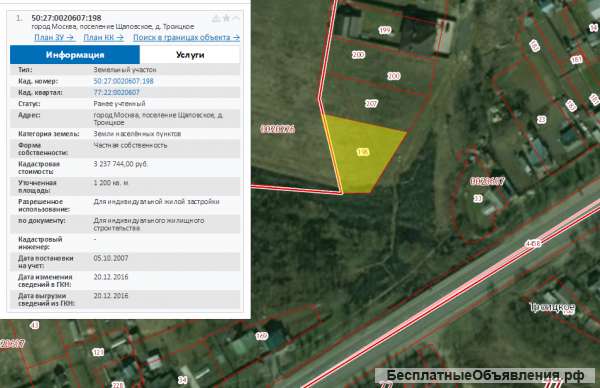Select cadastral value 3 237 744,00 руб.
The height and width of the screenshot is (388, 600).
pyautogui.click(x=120, y=164)
